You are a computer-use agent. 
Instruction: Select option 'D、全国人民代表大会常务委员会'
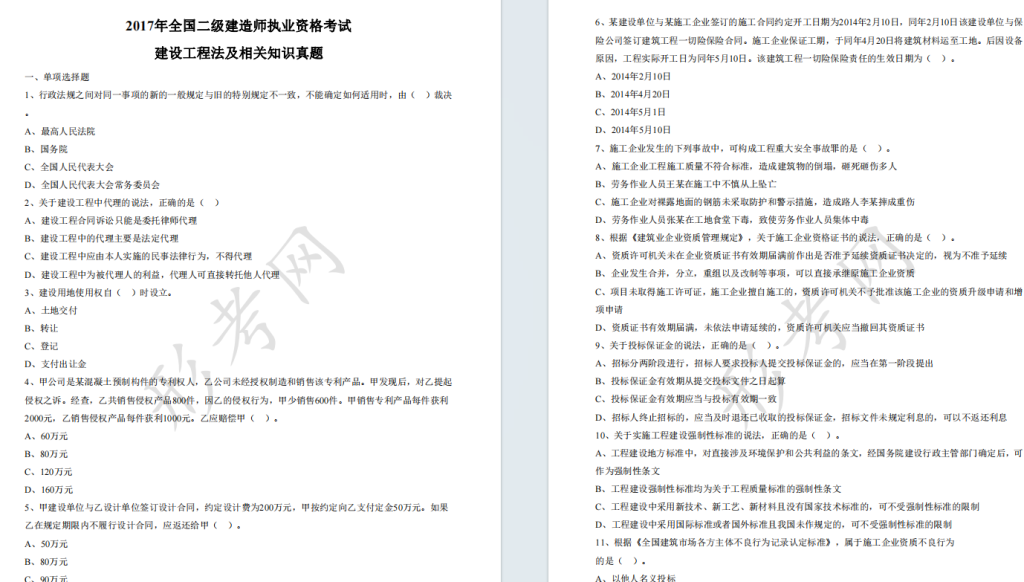click(92, 185)
